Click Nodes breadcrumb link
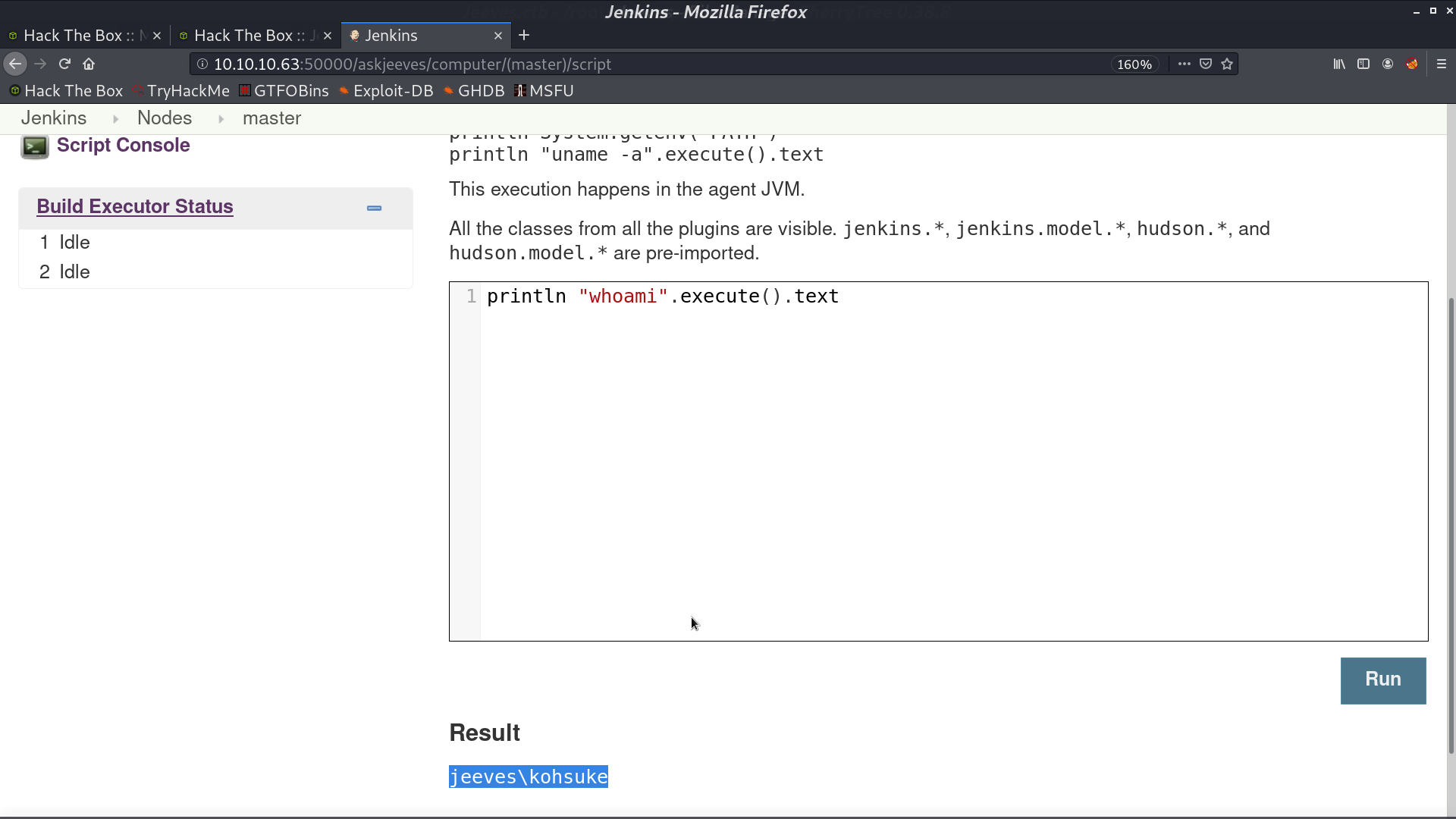This screenshot has width=1456, height=819. [x=165, y=118]
